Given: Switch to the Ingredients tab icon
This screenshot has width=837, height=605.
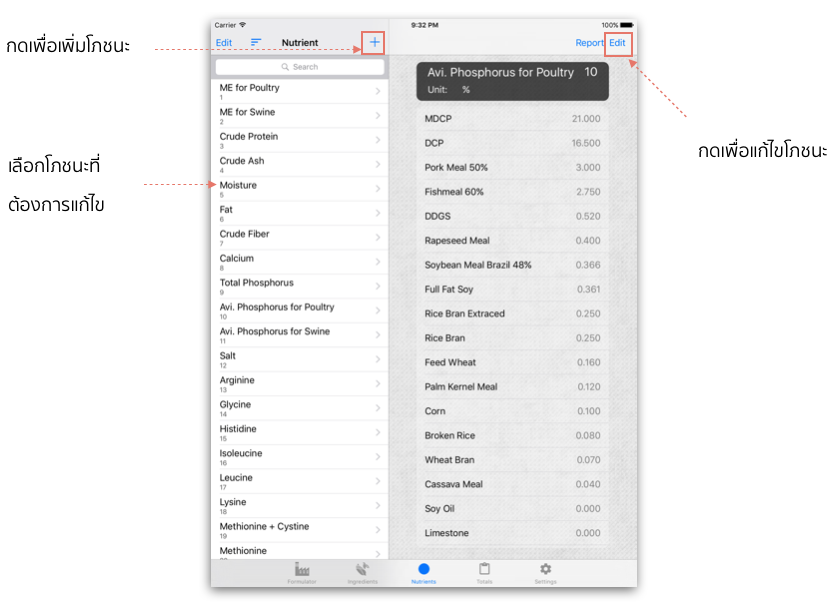Looking at the screenshot, I should 362,569.
